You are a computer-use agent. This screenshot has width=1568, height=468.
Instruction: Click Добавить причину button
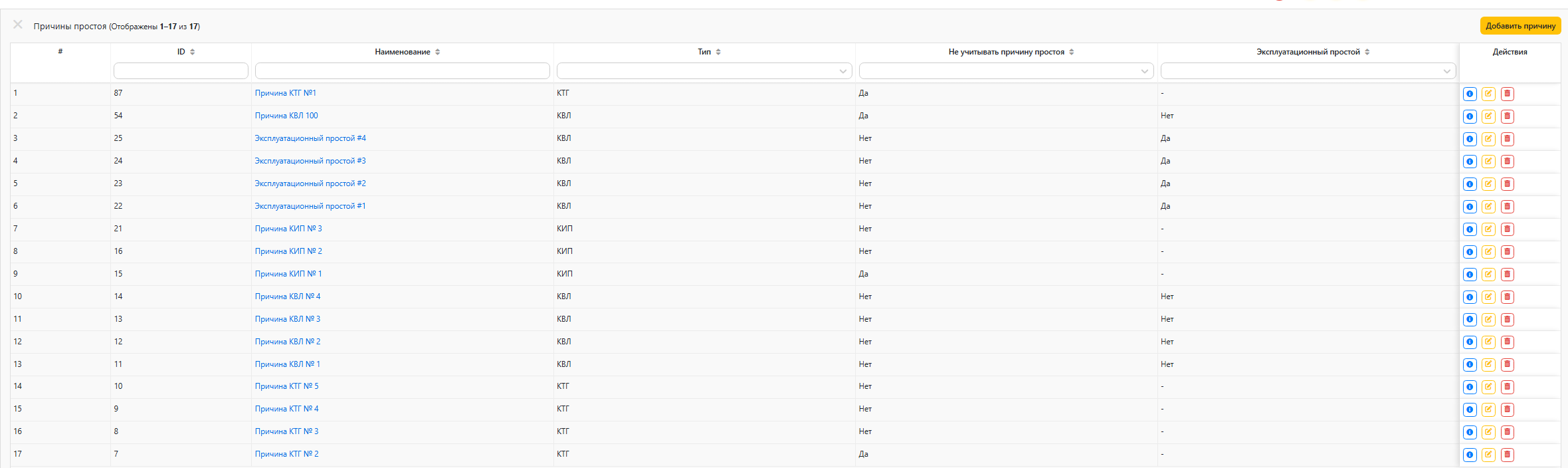(1520, 26)
